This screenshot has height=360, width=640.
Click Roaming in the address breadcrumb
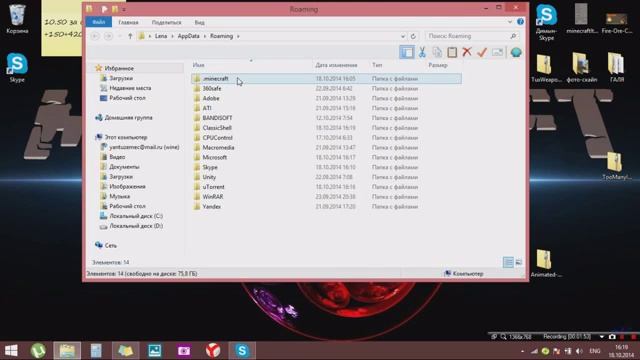click(x=221, y=36)
